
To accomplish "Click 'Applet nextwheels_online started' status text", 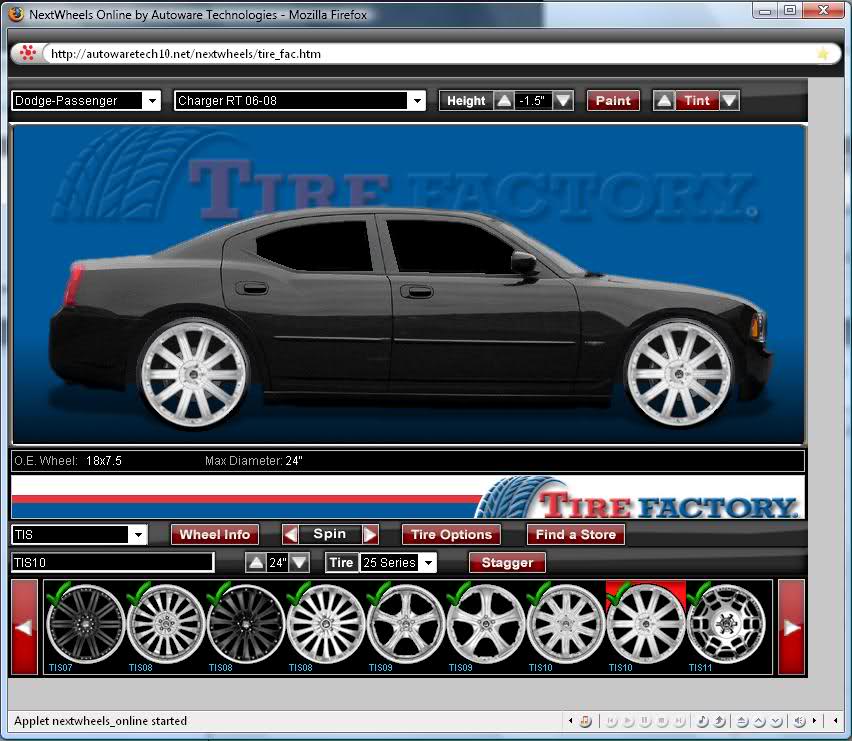I will (x=100, y=721).
